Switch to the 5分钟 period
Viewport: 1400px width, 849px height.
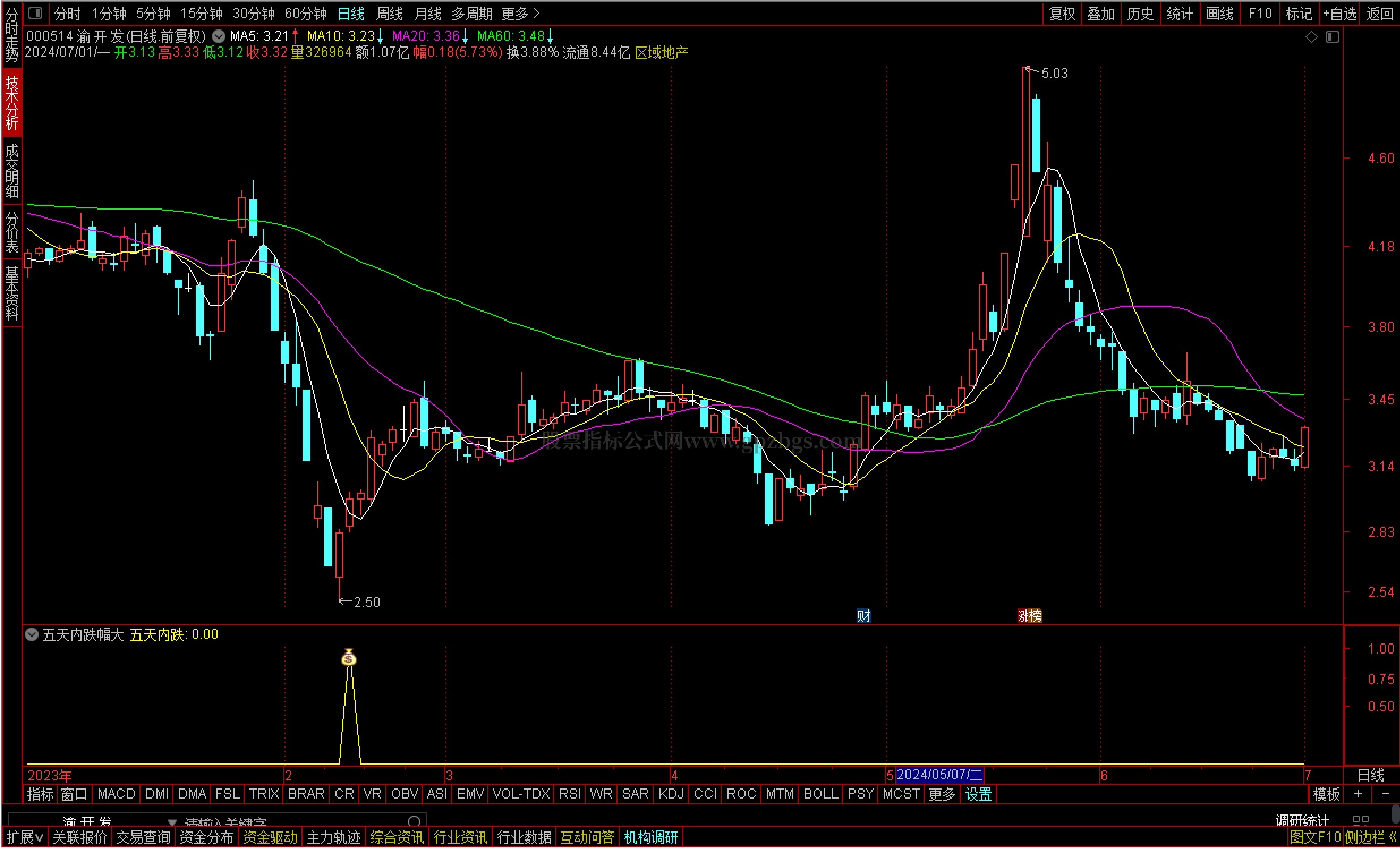pyautogui.click(x=154, y=13)
